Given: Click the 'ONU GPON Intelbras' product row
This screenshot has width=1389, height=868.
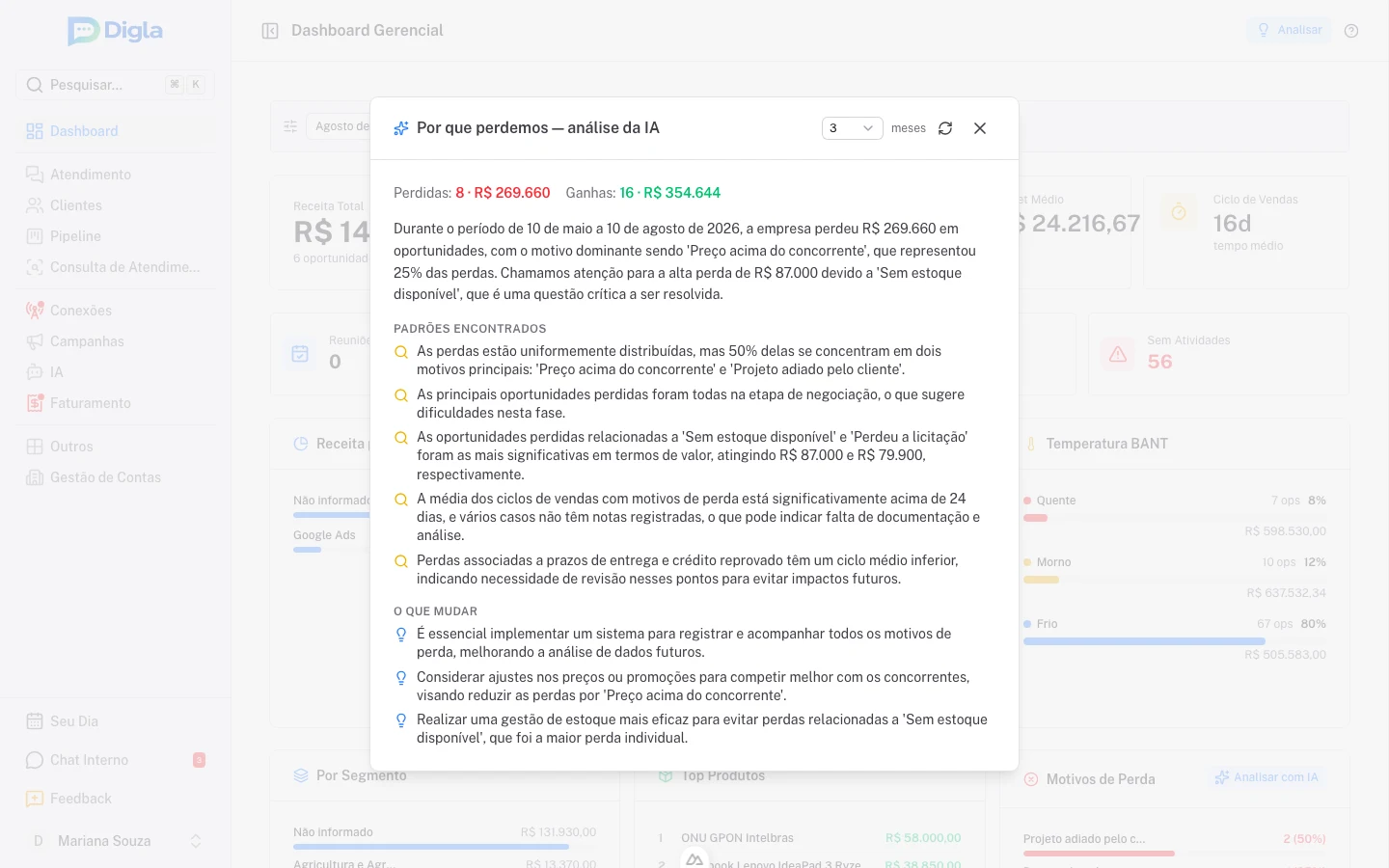Looking at the screenshot, I should coord(810,838).
